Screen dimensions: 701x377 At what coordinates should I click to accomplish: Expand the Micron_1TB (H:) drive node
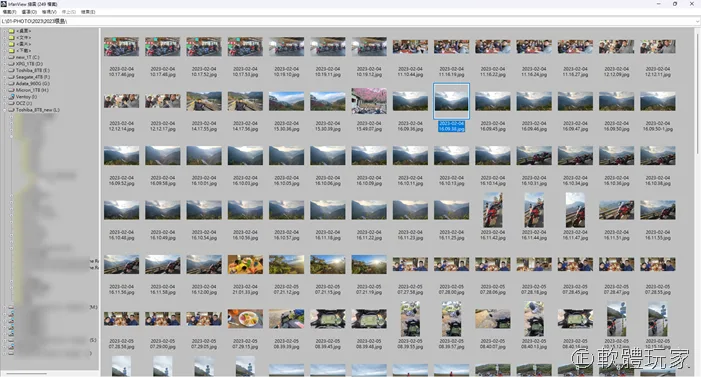[x=5, y=90]
